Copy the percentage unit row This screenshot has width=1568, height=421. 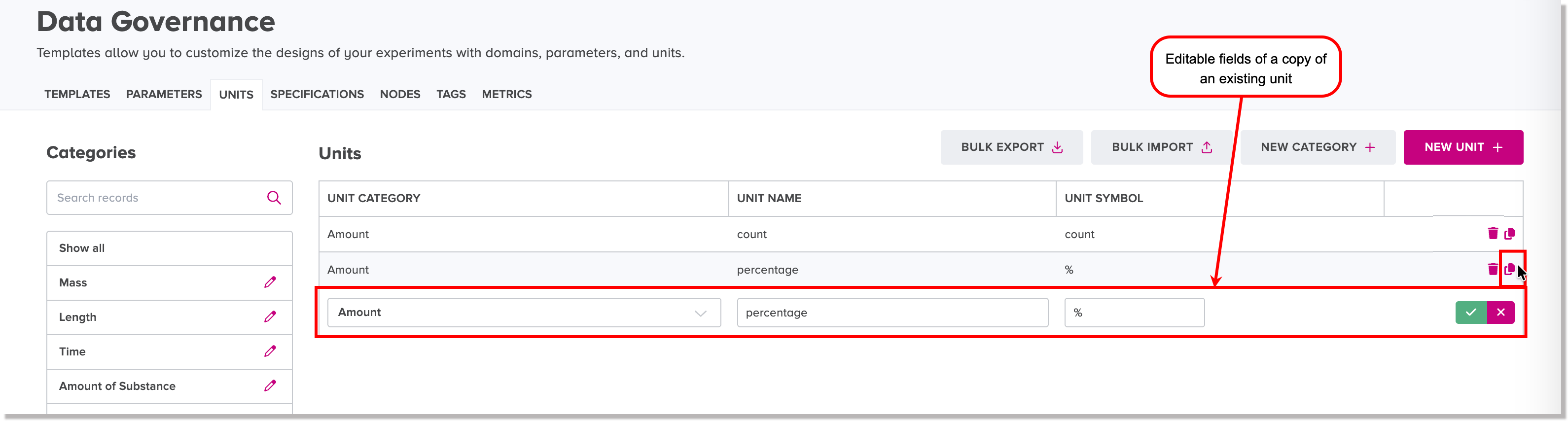[x=1509, y=269]
